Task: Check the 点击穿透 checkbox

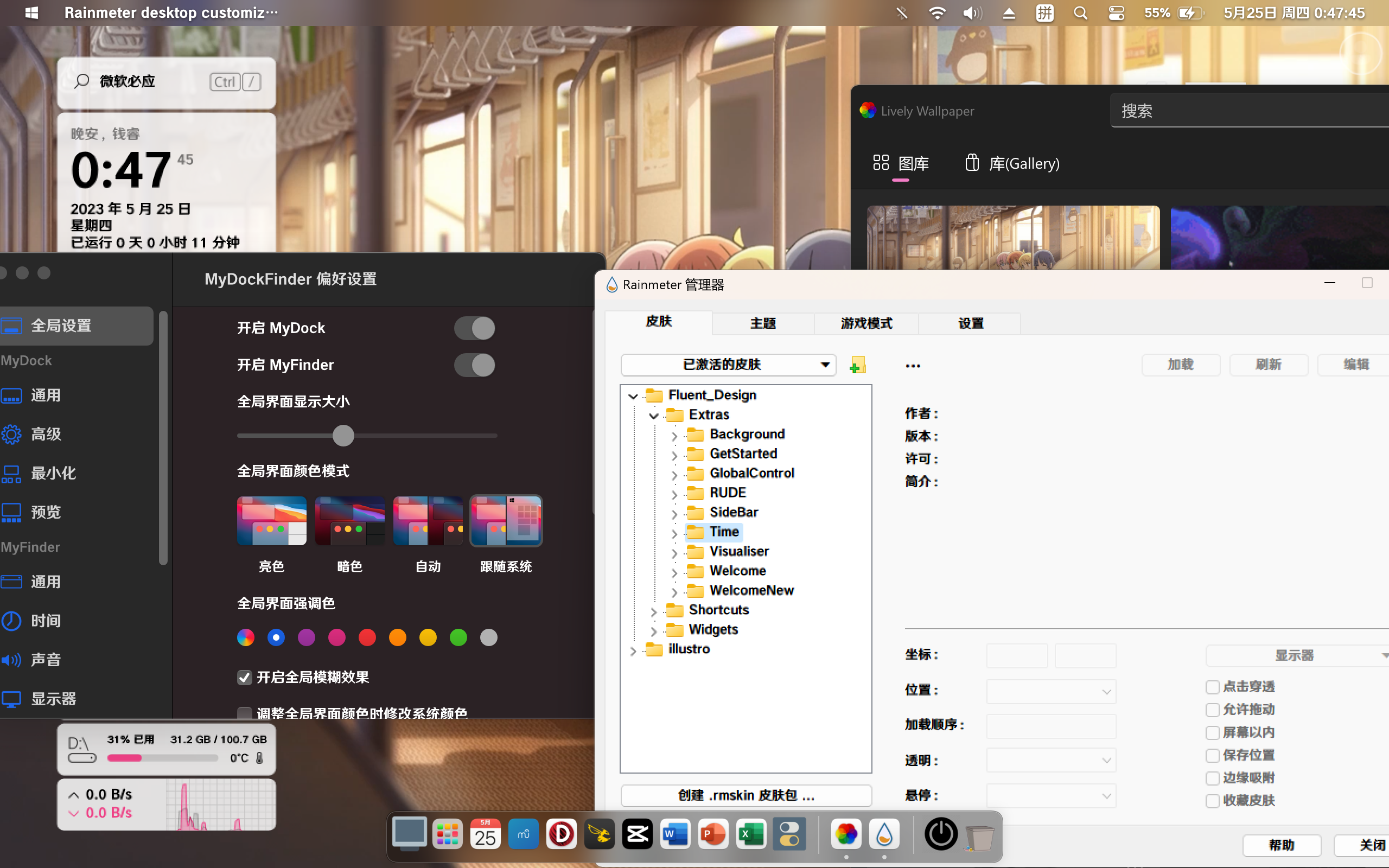Action: point(1212,687)
